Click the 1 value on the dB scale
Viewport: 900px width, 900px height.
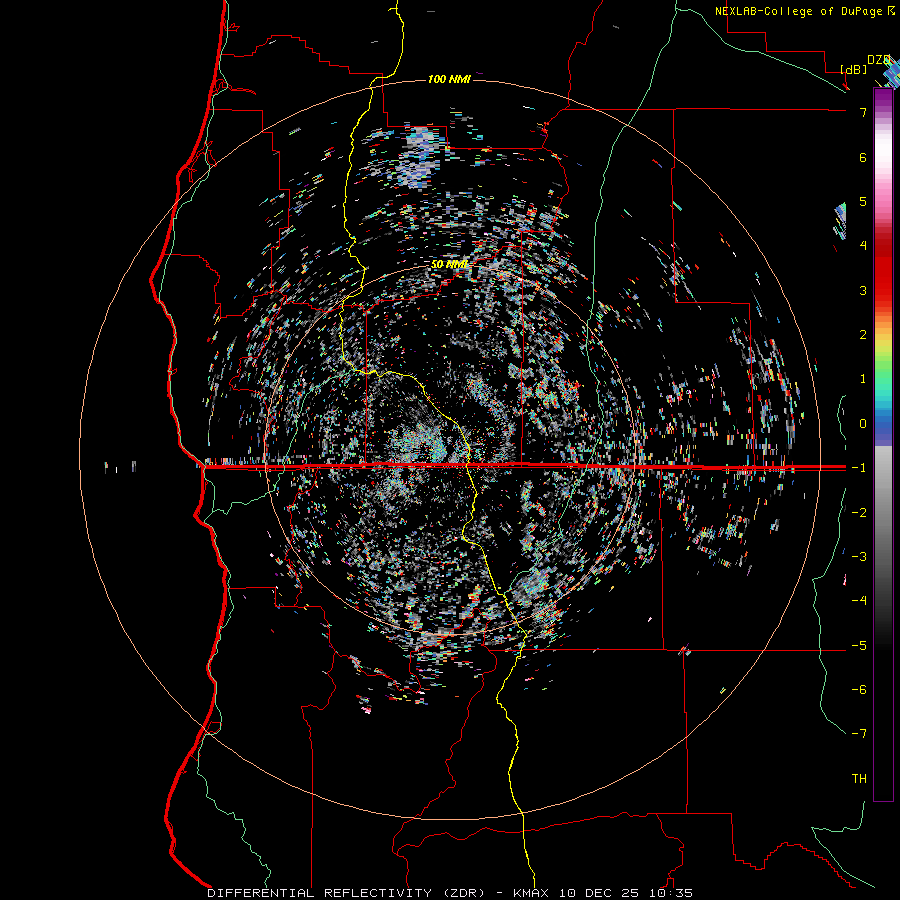point(863,379)
